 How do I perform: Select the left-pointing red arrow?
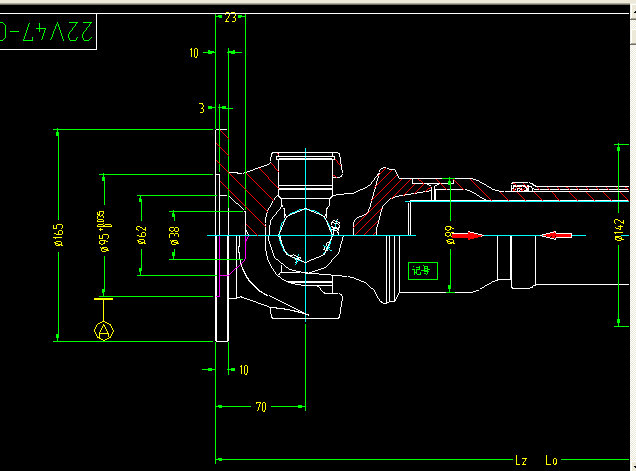tap(558, 235)
